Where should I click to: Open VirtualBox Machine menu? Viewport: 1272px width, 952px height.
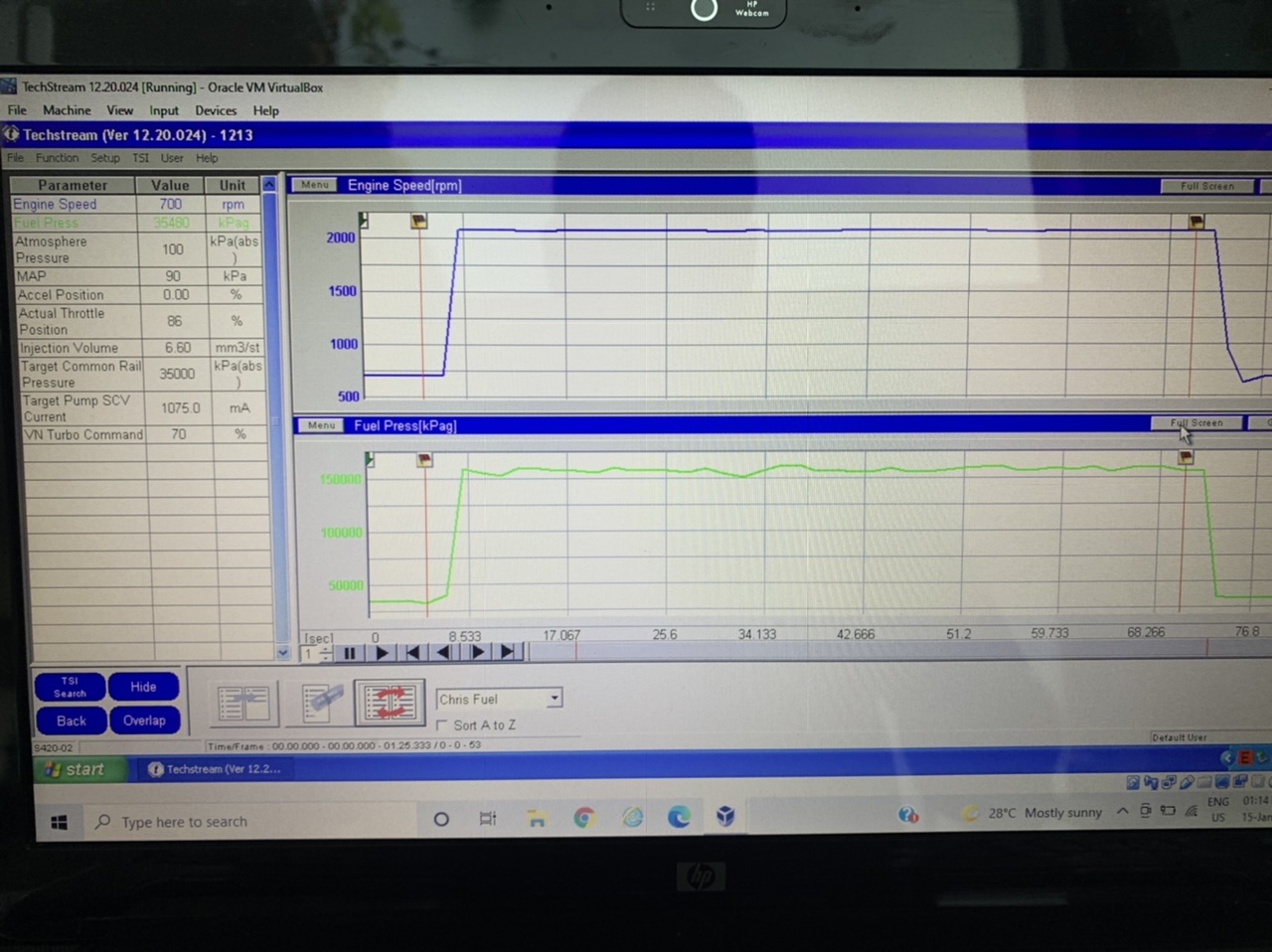coord(67,110)
